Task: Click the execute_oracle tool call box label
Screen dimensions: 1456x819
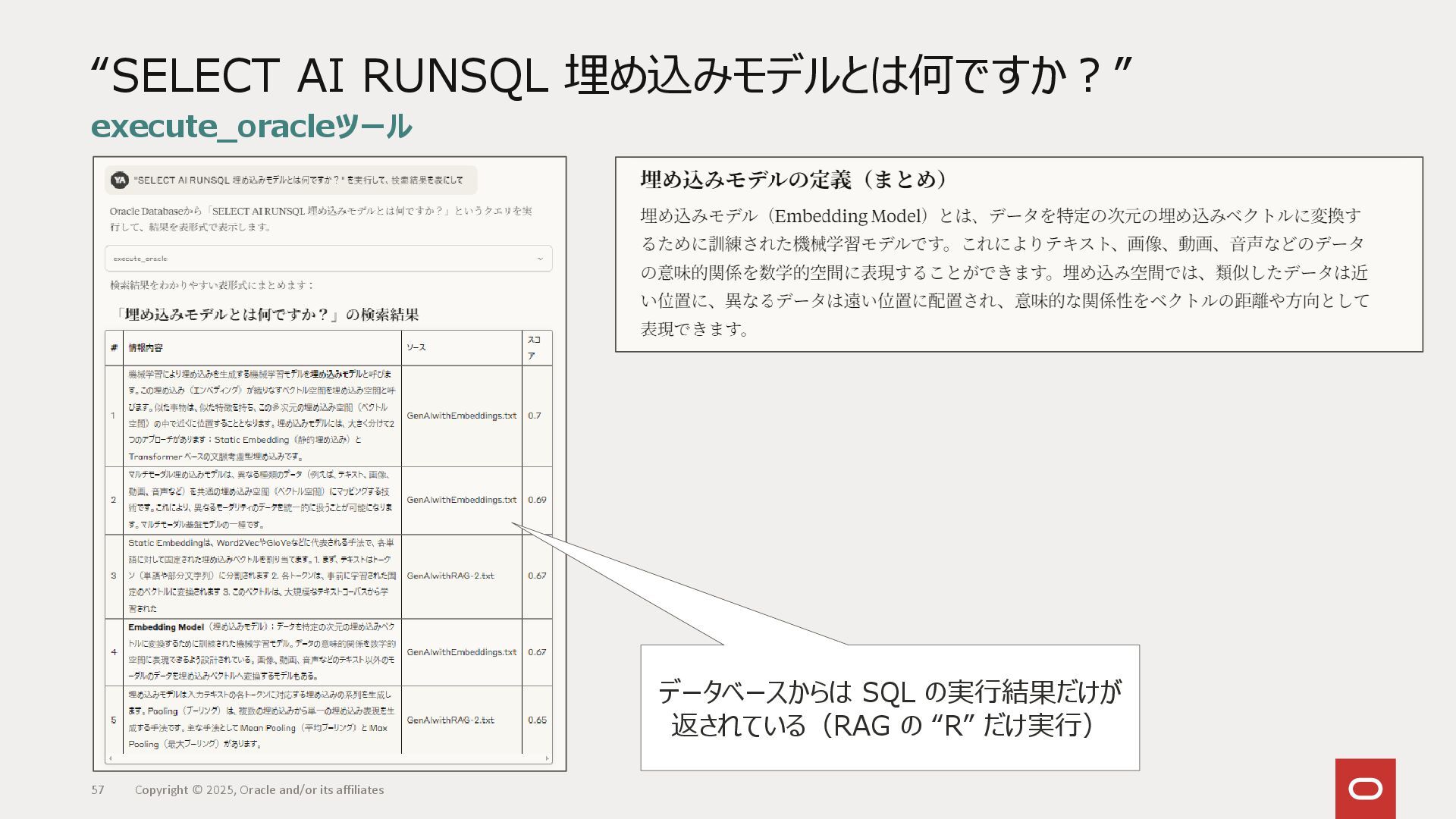Action: tap(140, 259)
